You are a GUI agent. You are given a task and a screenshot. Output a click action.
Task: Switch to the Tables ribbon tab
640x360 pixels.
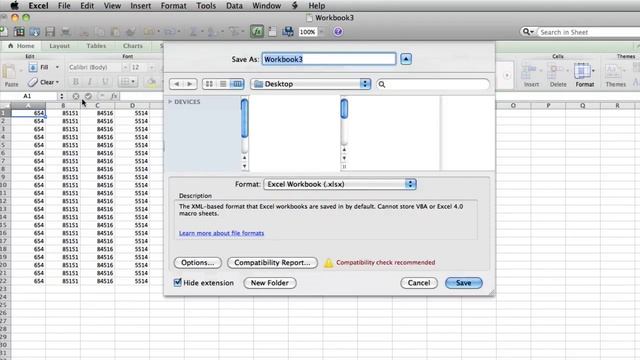(x=96, y=46)
